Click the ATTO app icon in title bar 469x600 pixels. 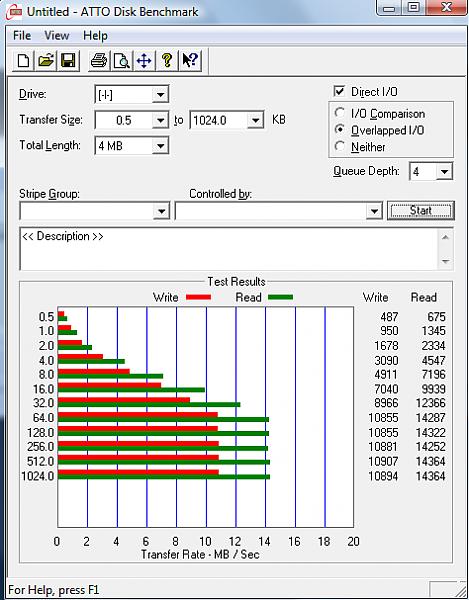point(13,11)
